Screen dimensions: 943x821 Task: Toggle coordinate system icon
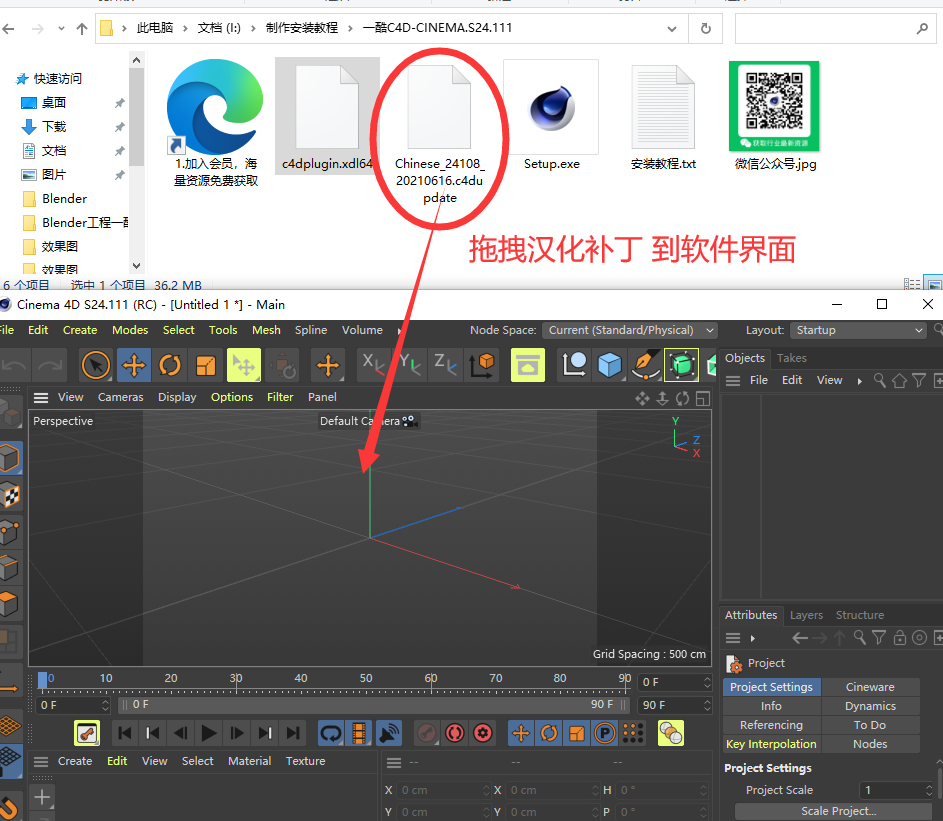point(481,364)
